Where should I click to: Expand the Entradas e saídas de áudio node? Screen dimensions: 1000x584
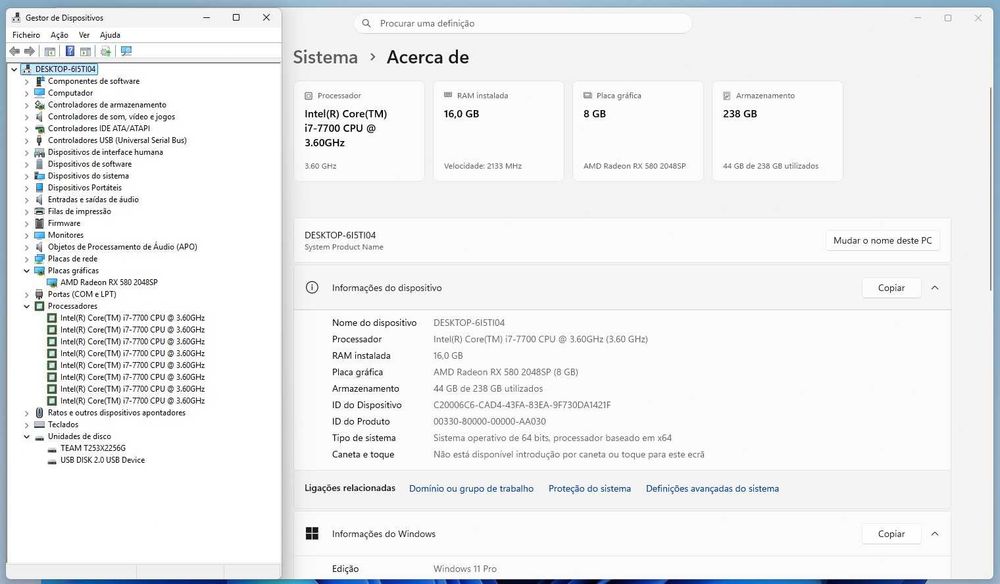27,200
